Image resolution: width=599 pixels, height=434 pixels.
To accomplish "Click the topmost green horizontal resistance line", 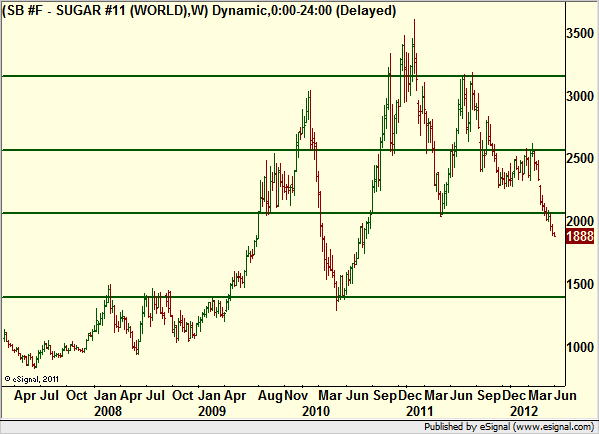I will (x=283, y=76).
